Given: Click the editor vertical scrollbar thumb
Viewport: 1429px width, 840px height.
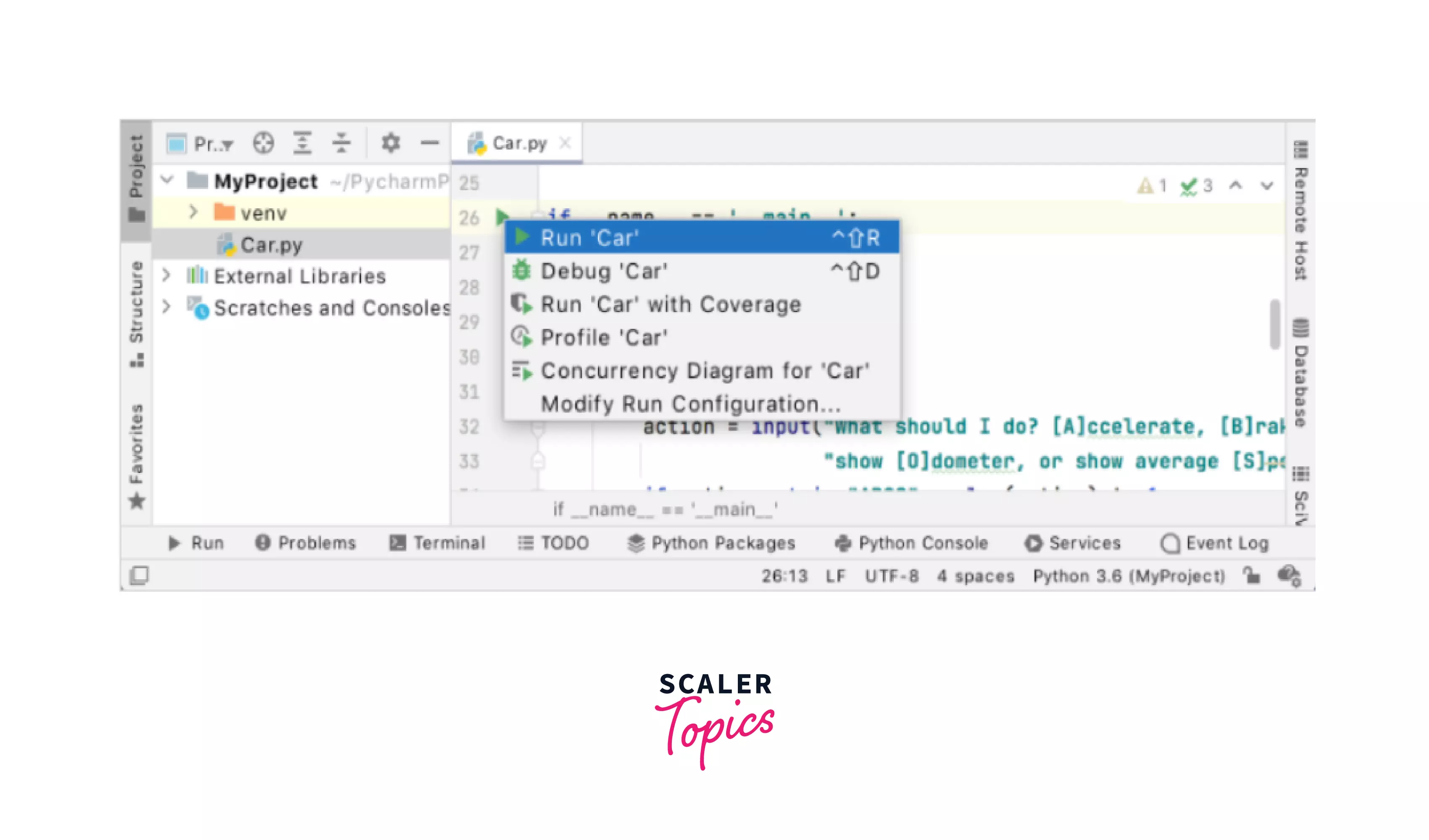Looking at the screenshot, I should [x=1275, y=324].
